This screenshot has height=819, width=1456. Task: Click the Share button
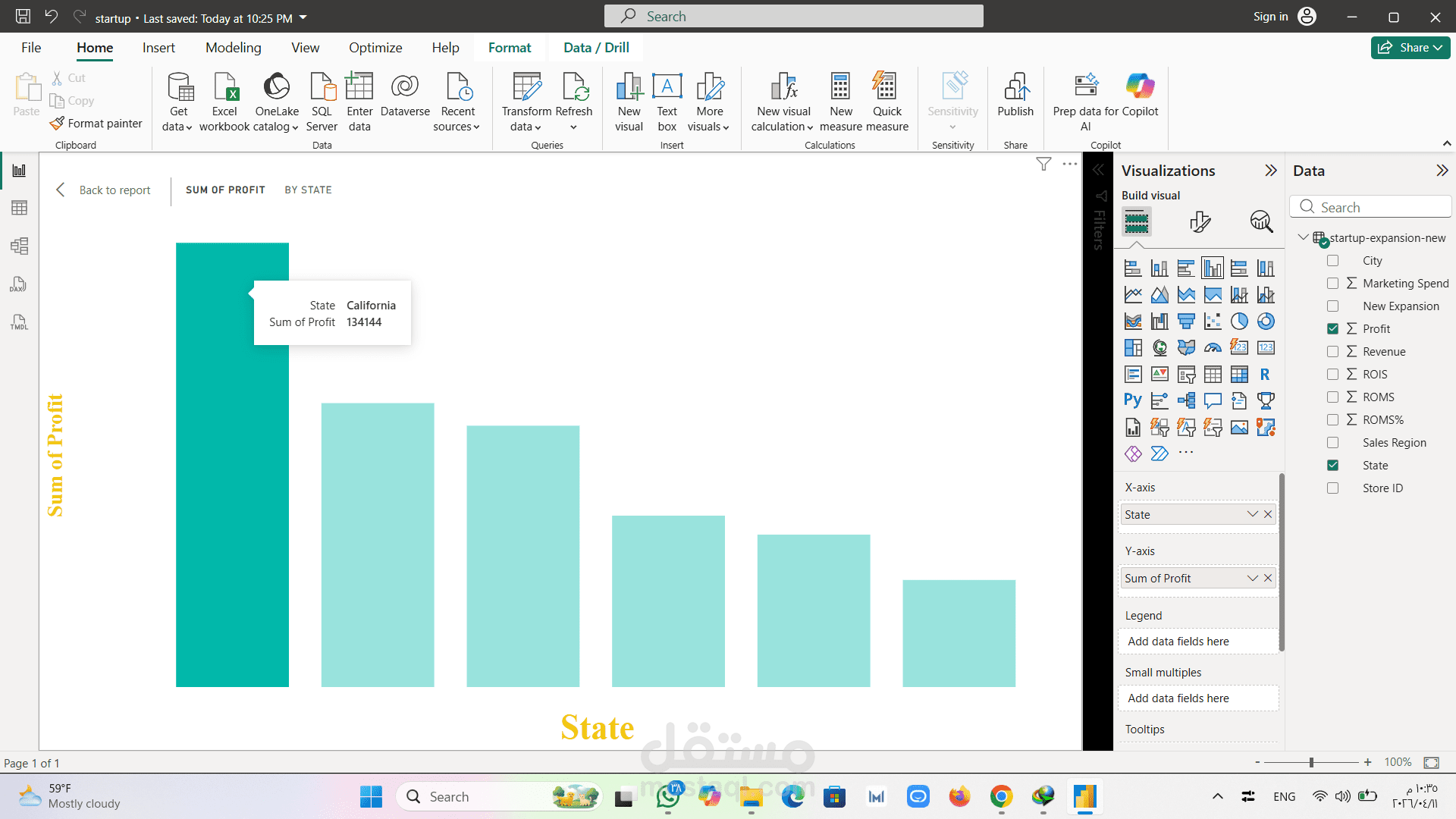[1410, 48]
